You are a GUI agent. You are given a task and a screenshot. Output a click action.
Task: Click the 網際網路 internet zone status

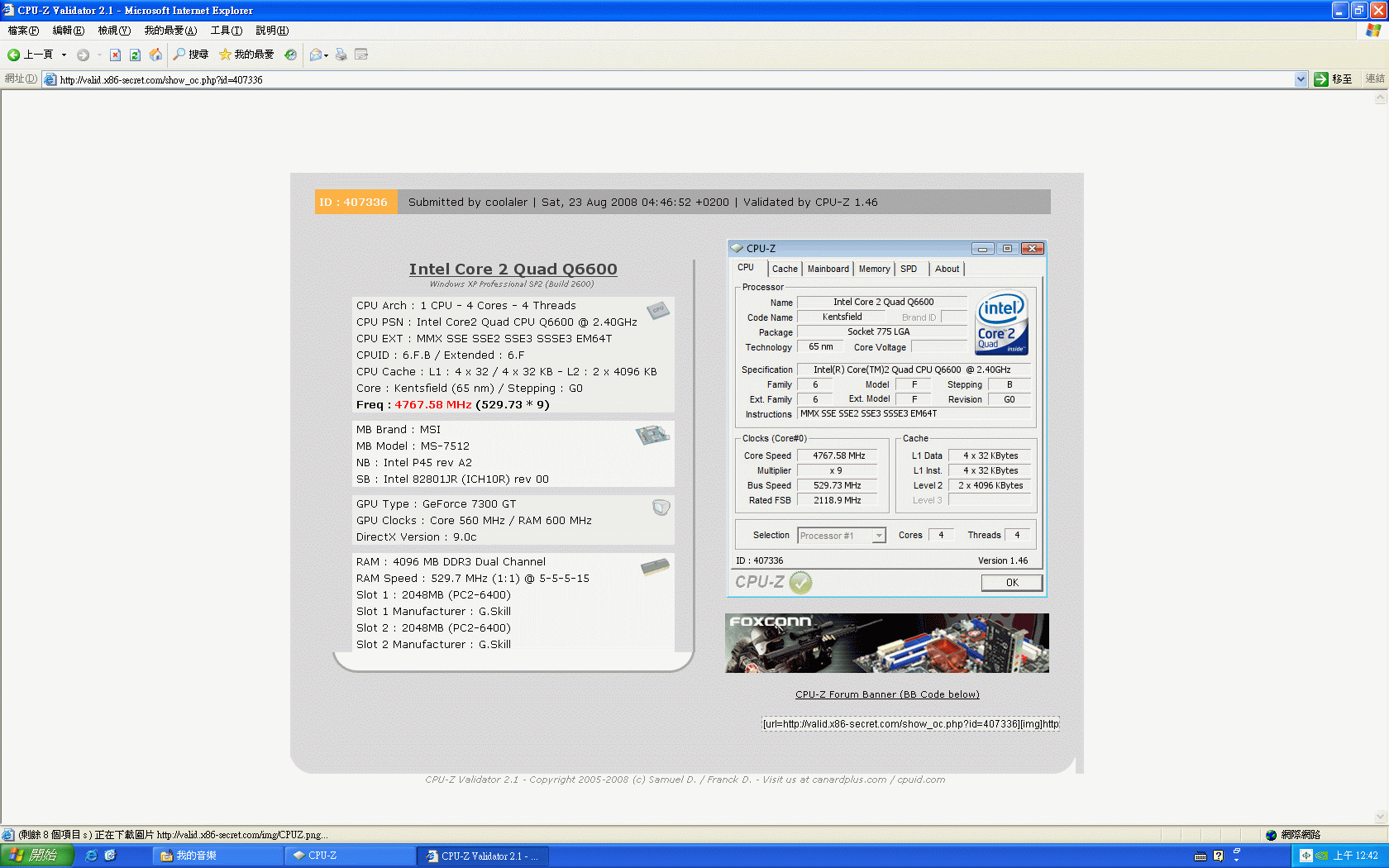click(1292, 835)
